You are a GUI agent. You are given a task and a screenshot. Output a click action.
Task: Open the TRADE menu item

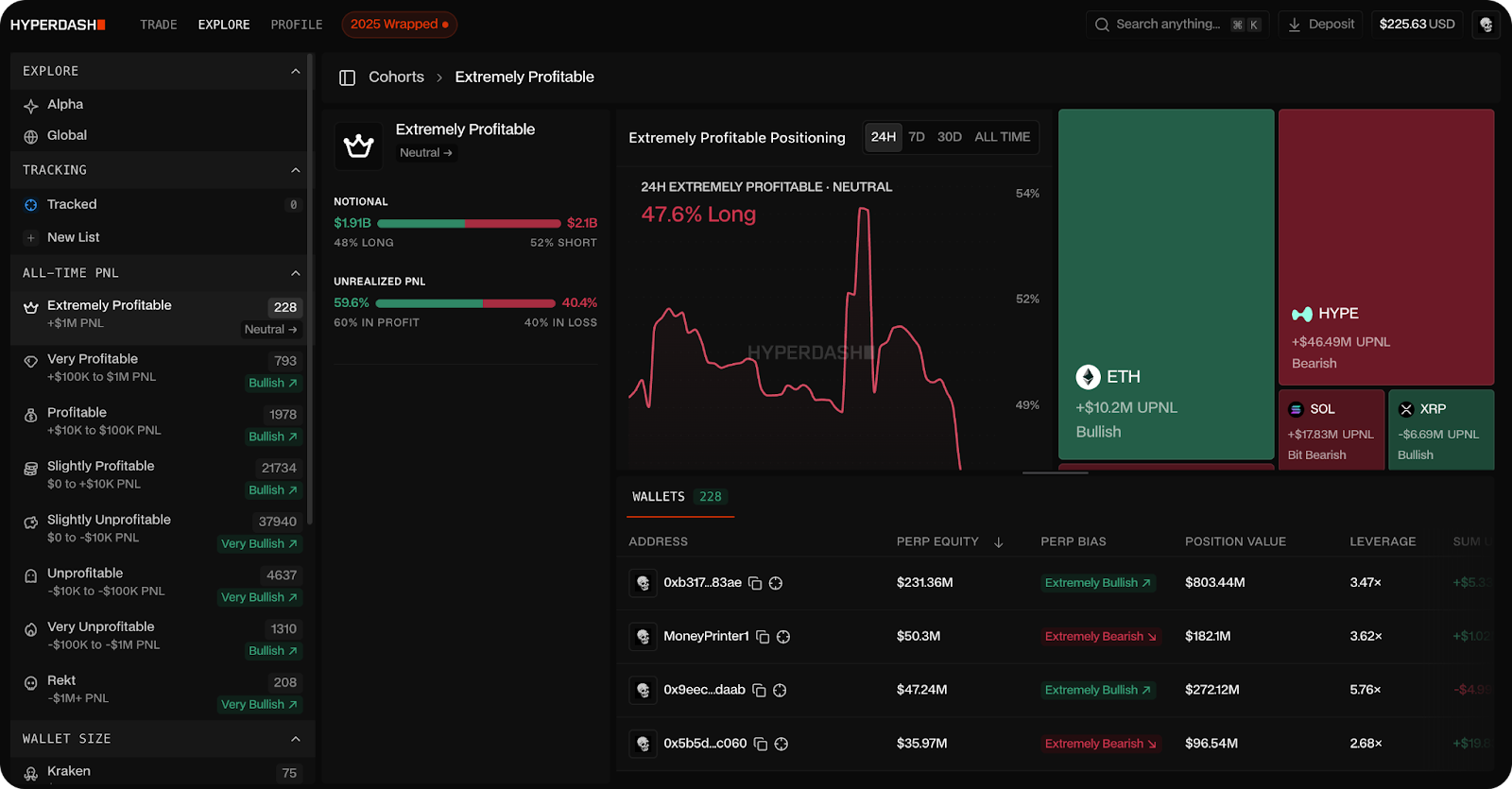159,25
